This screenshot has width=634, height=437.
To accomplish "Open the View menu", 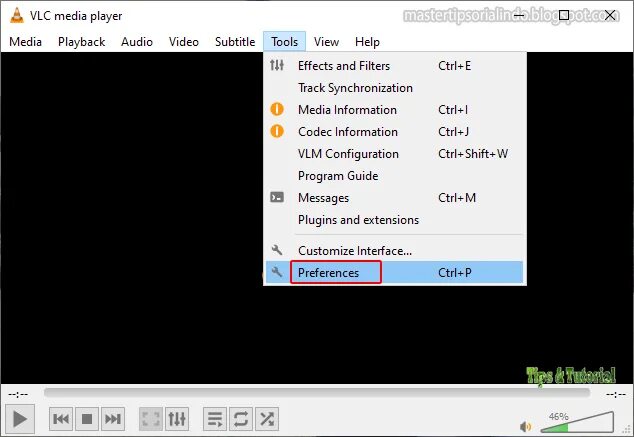I will (x=326, y=42).
